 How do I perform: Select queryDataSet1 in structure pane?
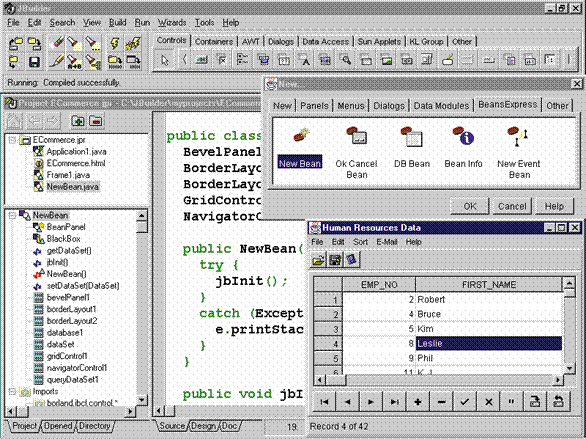pos(73,380)
